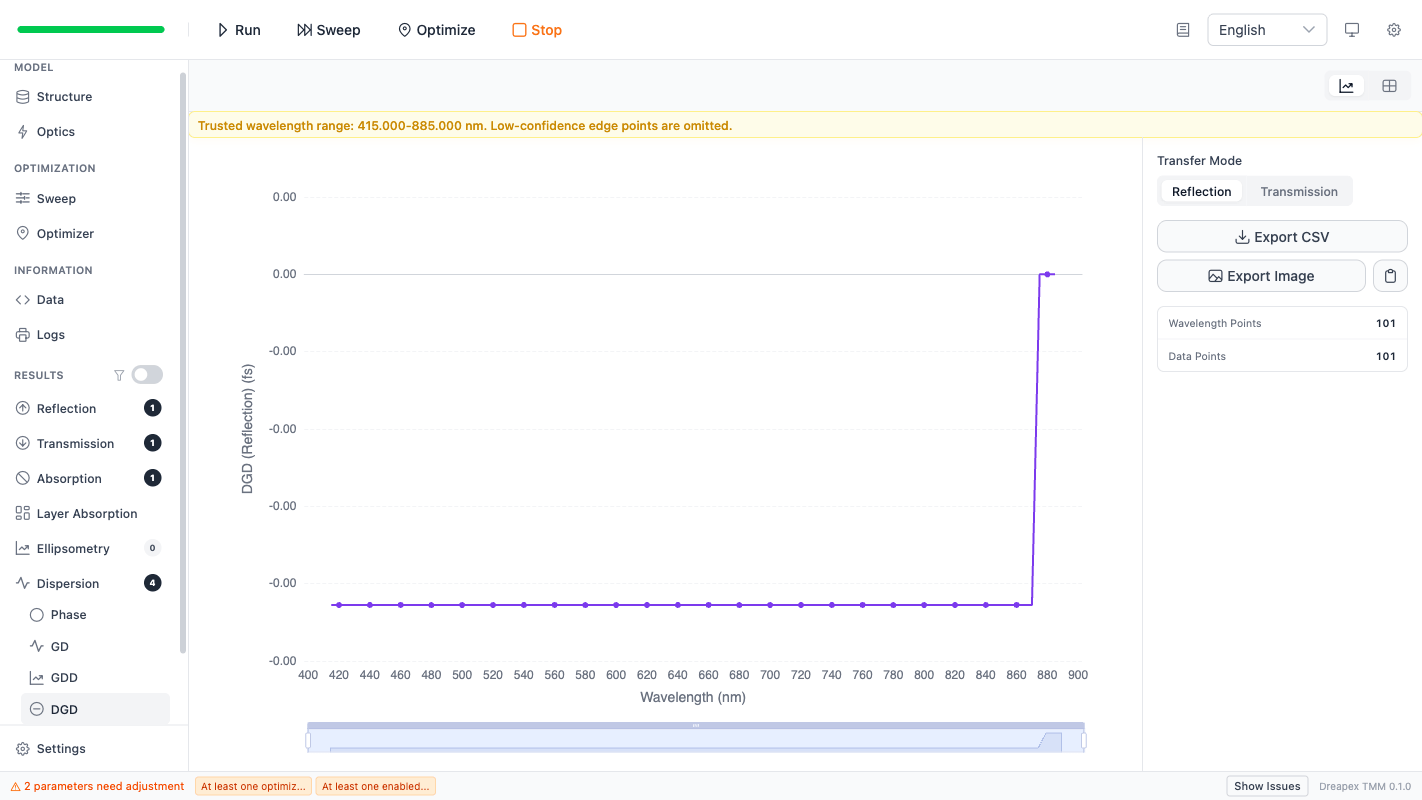Keep Reflection mode selected
This screenshot has height=800, width=1422.
pos(1201,191)
